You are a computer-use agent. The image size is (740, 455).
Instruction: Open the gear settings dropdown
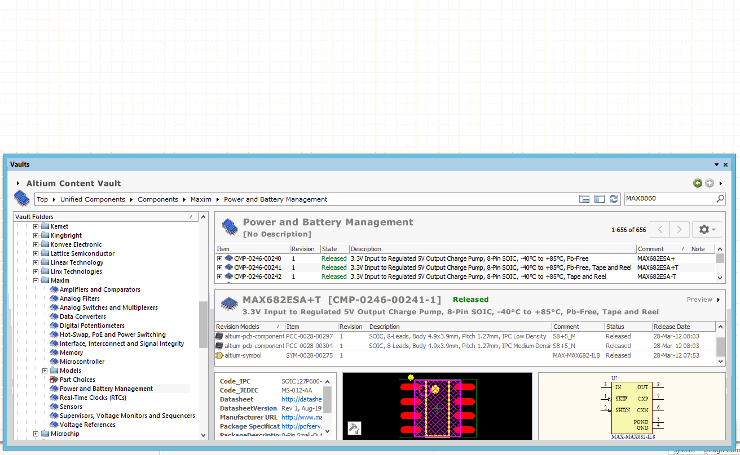(x=707, y=229)
